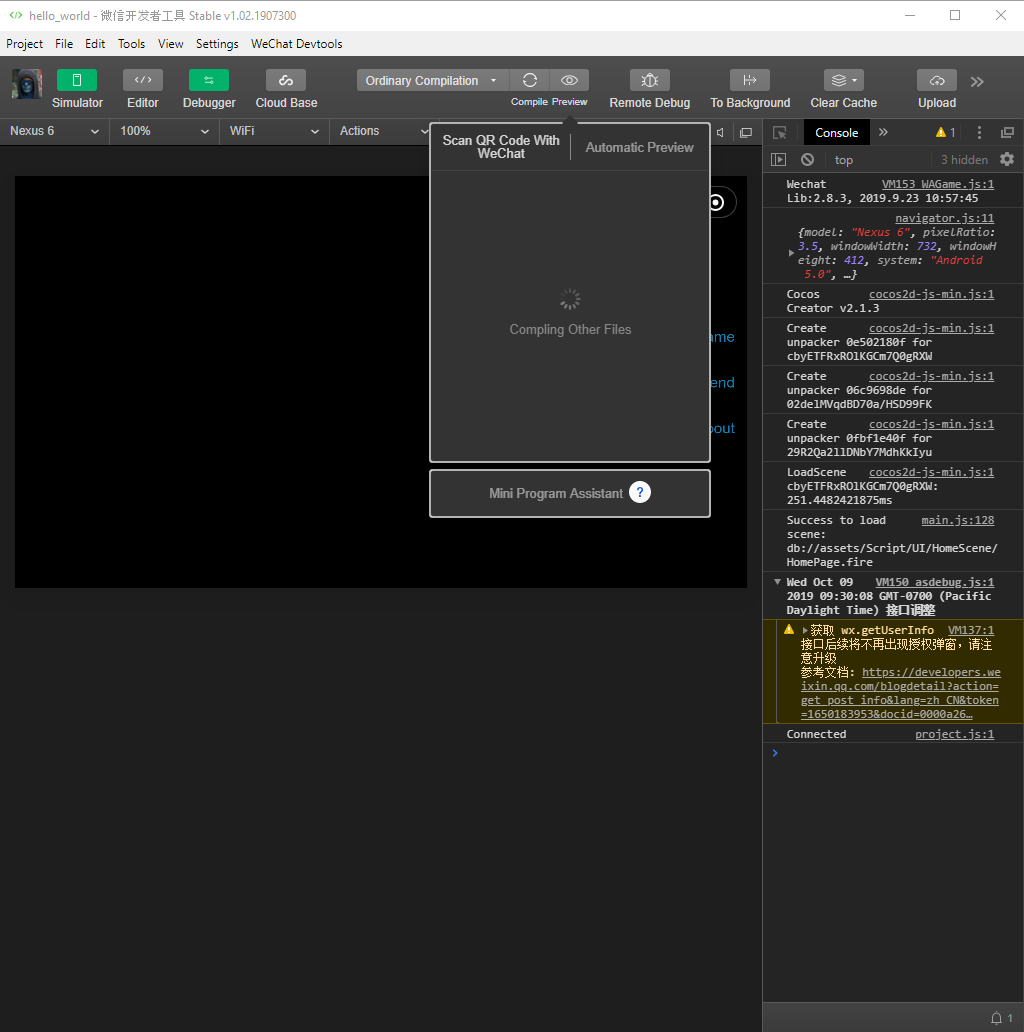Show more devtools tabs chevron

pyautogui.click(x=883, y=132)
